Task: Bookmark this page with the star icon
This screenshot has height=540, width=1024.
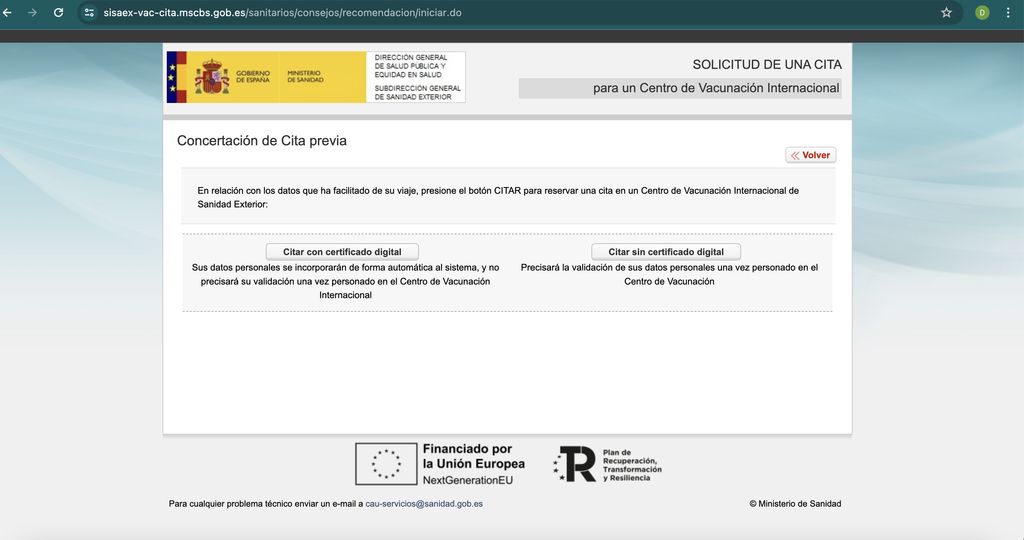Action: (946, 12)
